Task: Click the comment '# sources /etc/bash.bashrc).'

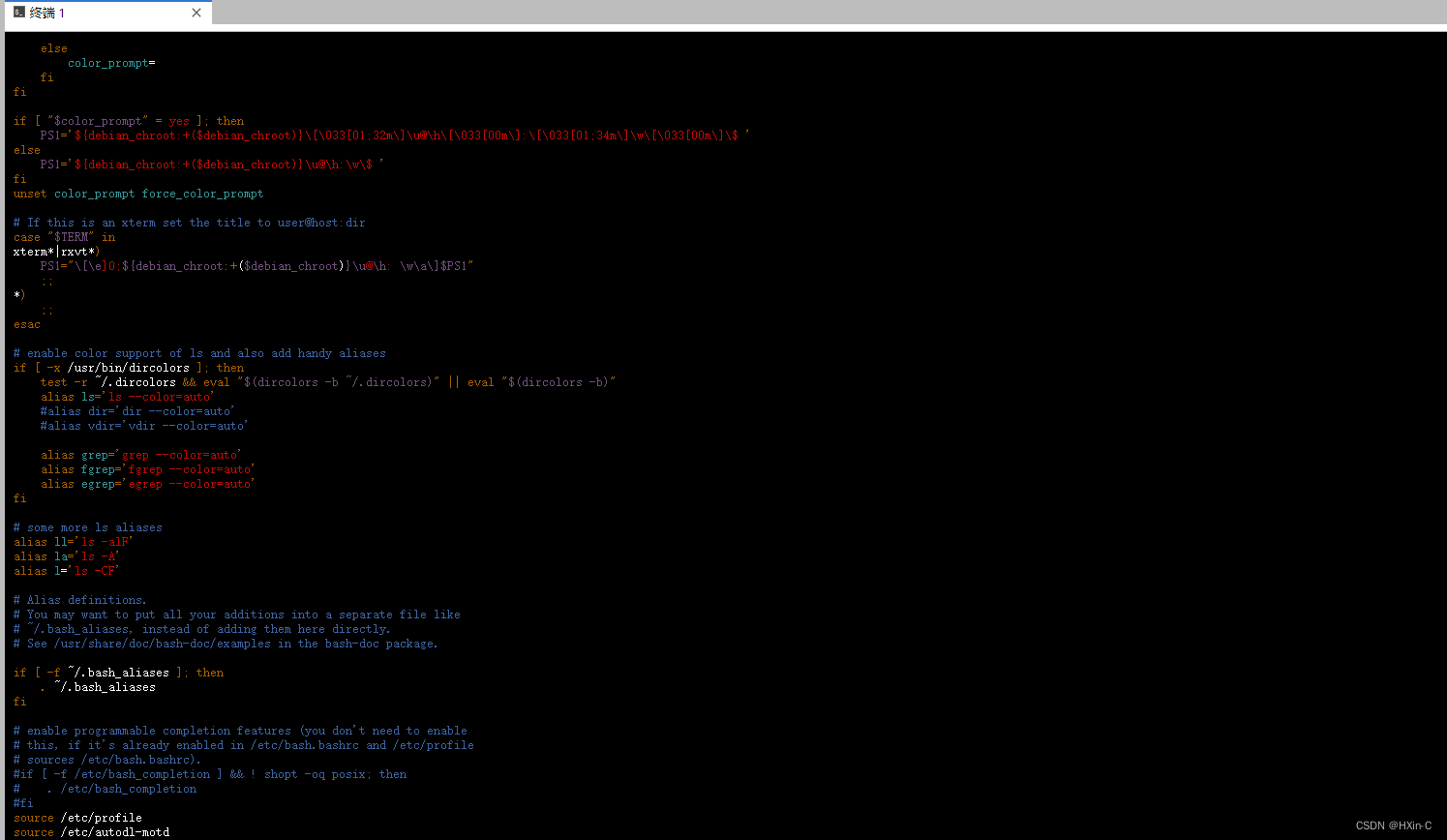Action: [107, 760]
